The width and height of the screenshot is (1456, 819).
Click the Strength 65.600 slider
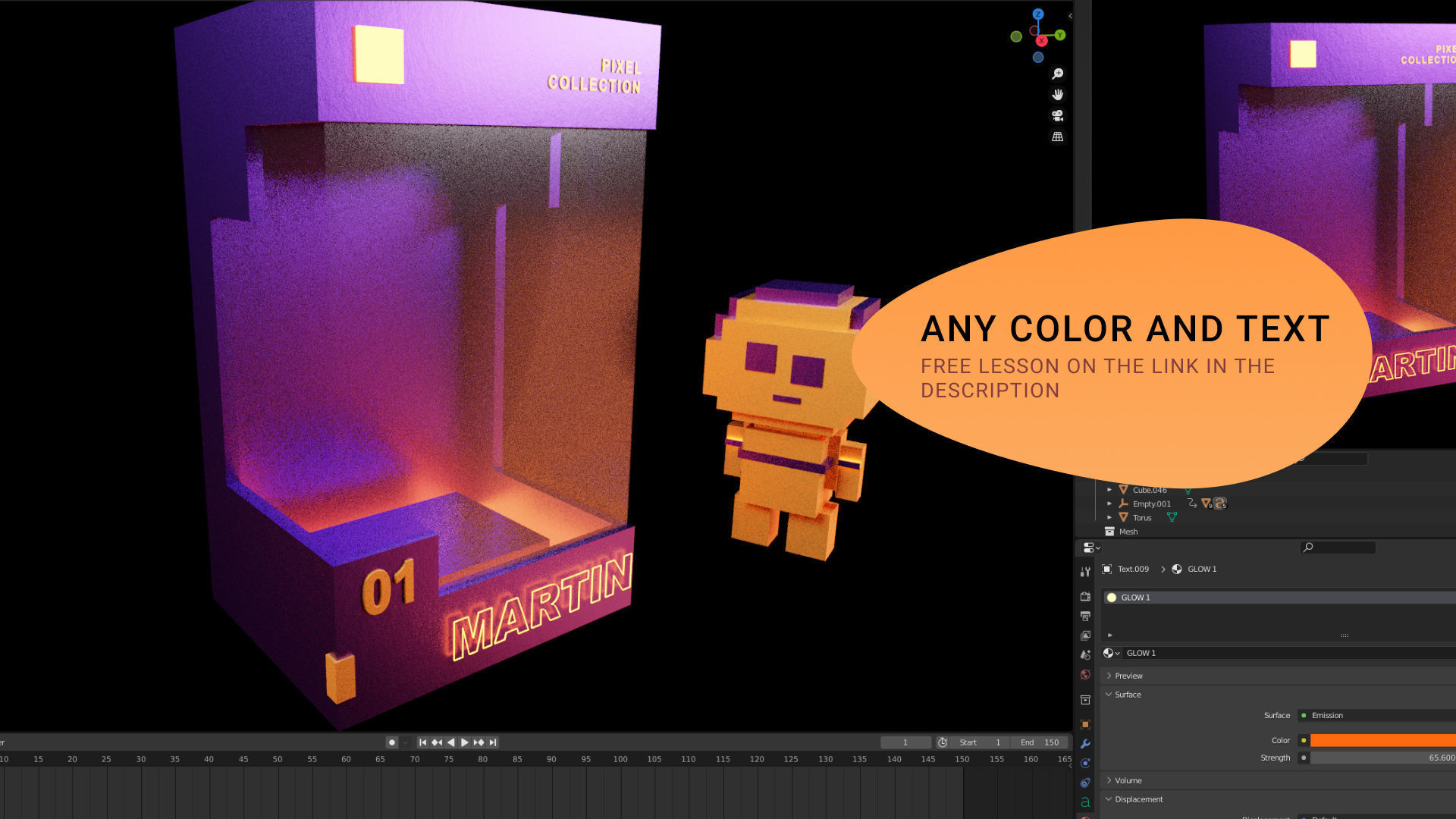[x=1383, y=758]
